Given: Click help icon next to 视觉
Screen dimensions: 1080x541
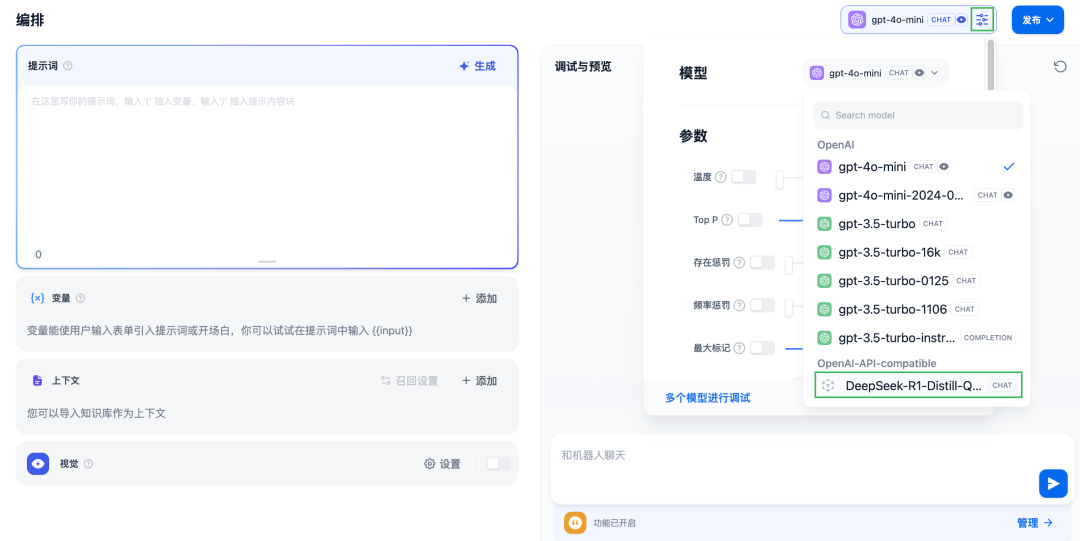Looking at the screenshot, I should [x=88, y=464].
